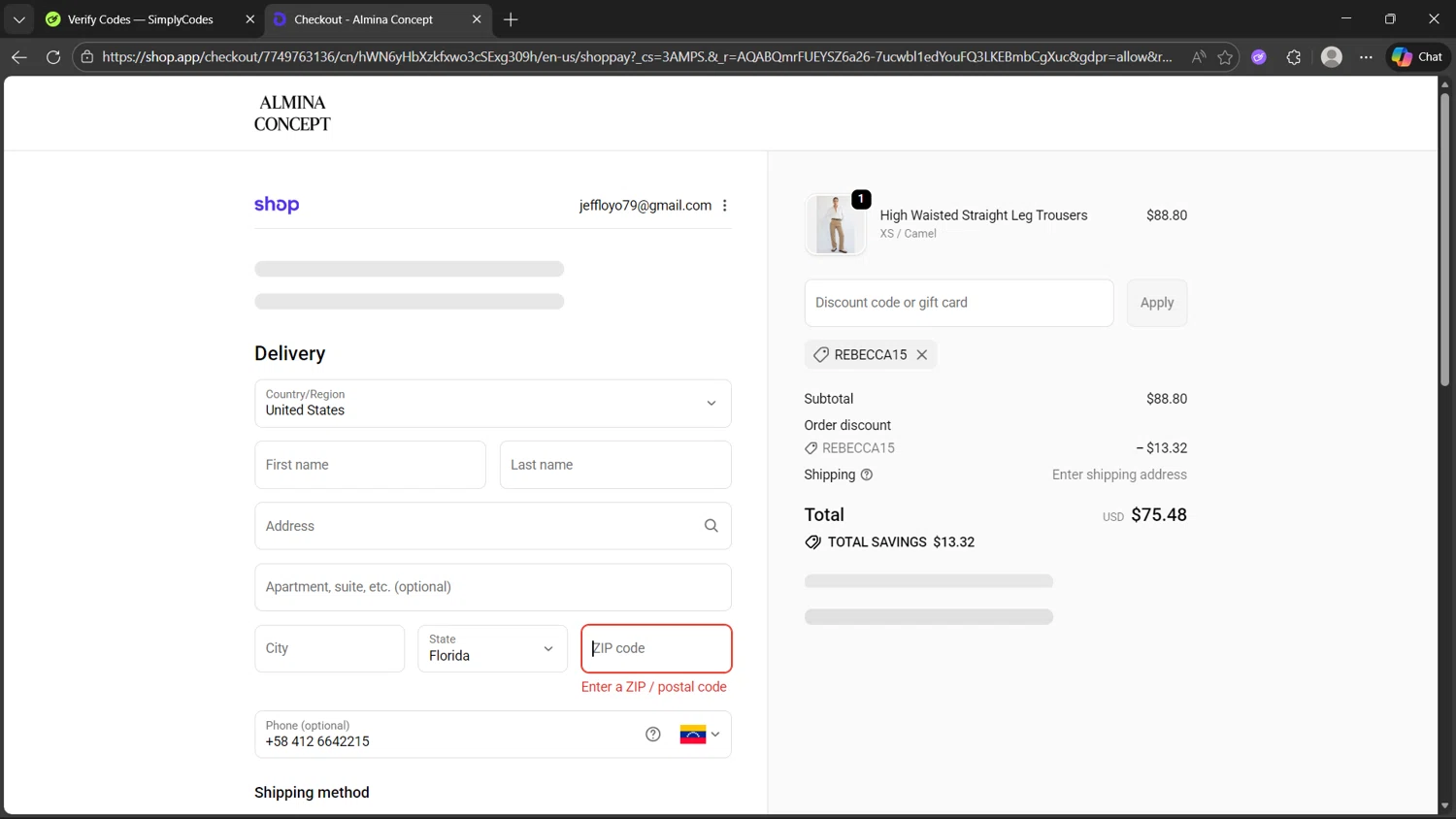Minimize the browser window
Viewport: 1456px width, 819px height.
(1345, 18)
